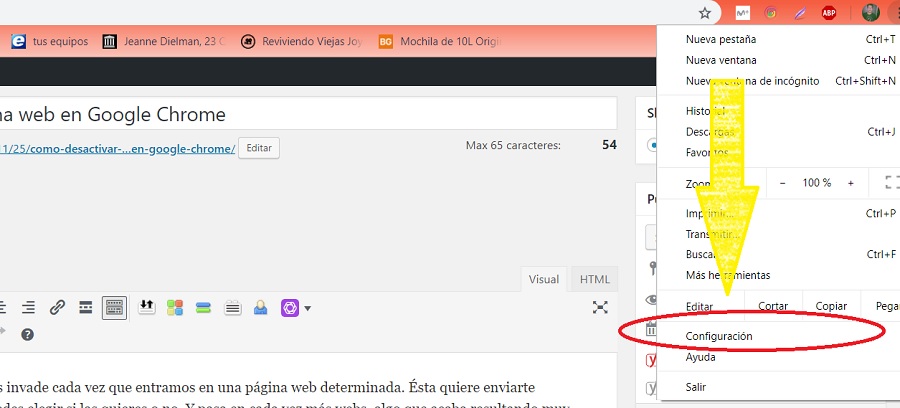Click the insert link icon in editor toolbar
Viewport: 900px width, 408px height.
coord(57,308)
